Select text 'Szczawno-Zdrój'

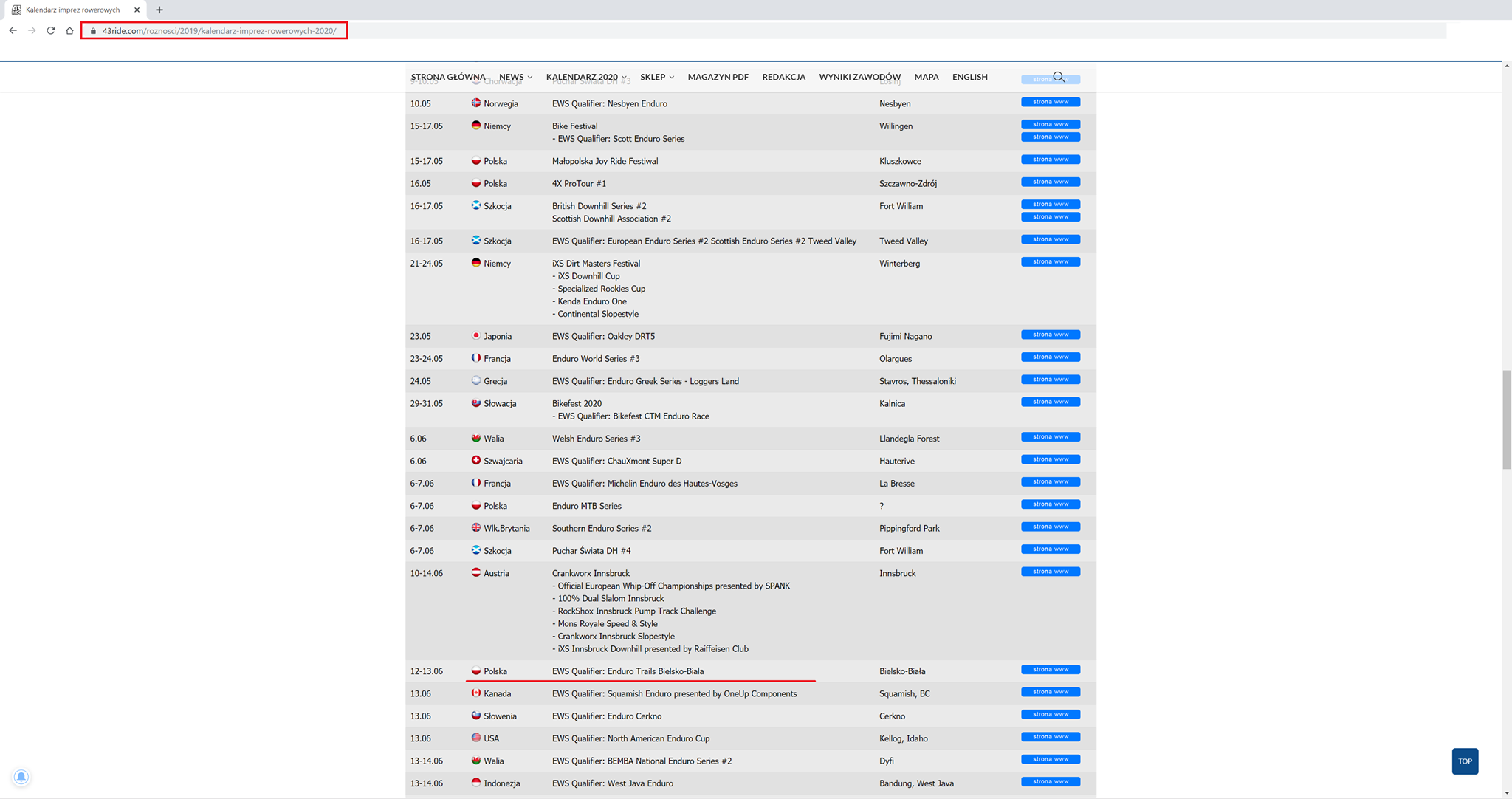(x=908, y=184)
